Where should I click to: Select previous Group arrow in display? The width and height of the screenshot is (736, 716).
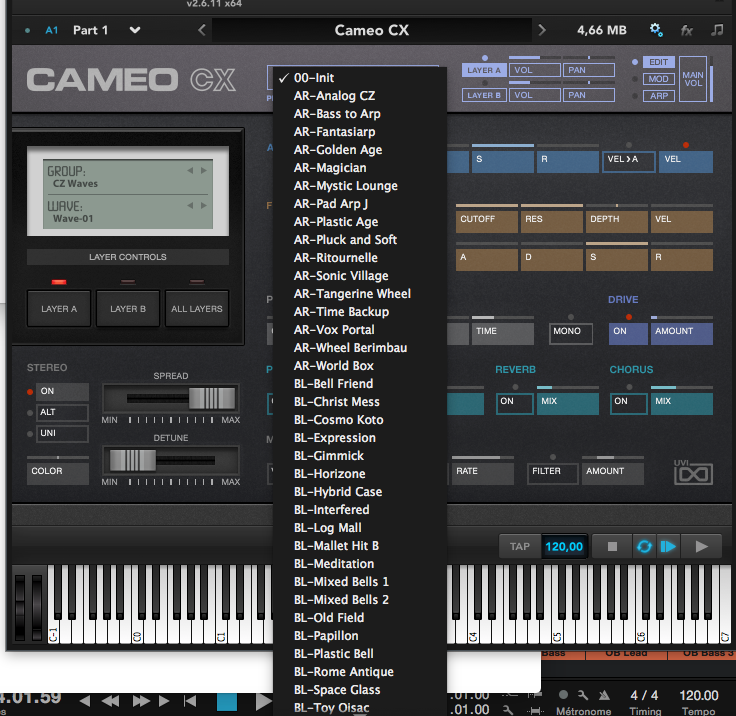tap(190, 170)
